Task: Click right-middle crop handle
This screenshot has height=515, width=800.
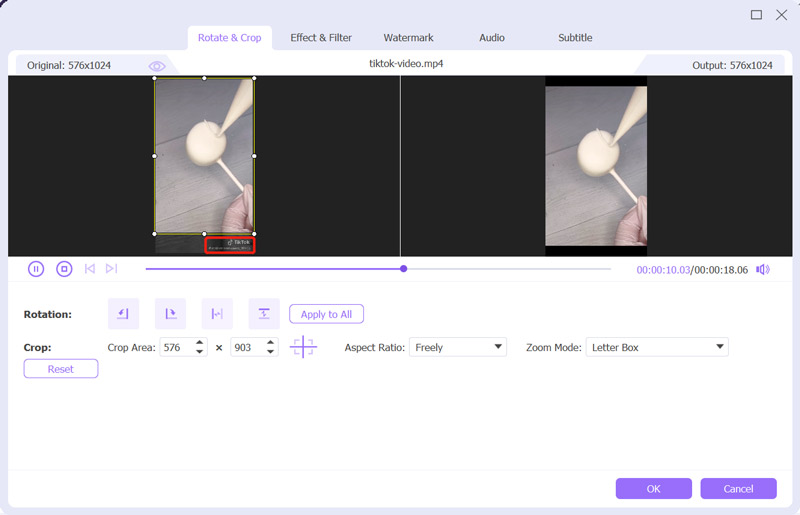Action: click(254, 156)
